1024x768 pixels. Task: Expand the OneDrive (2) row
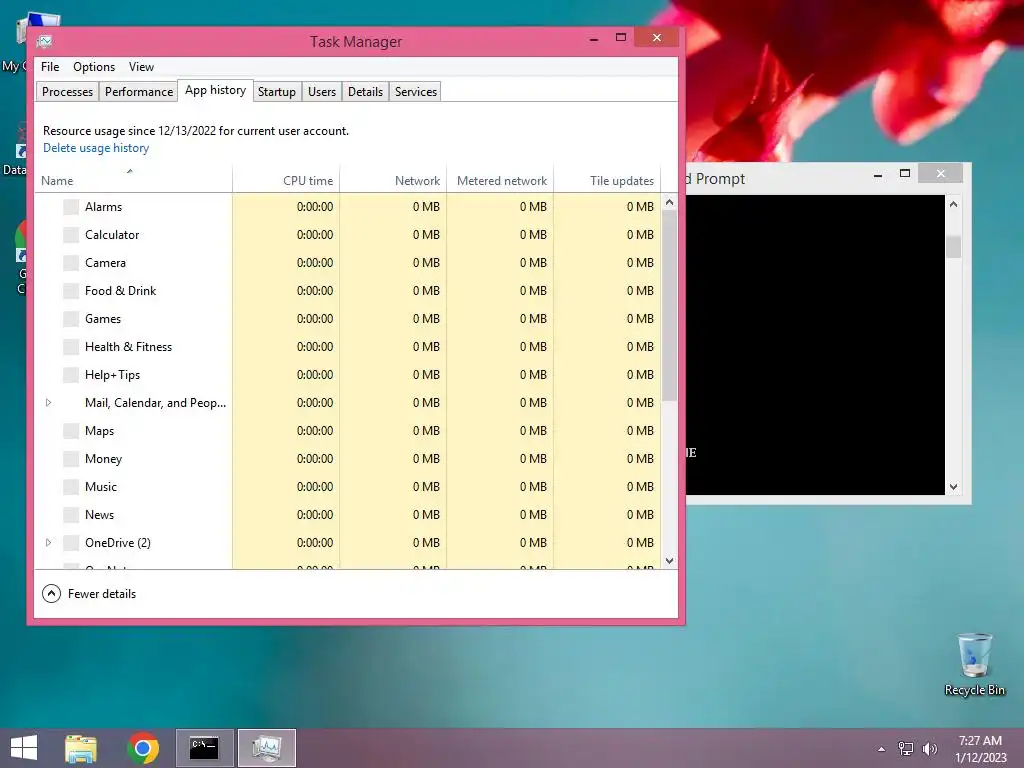click(48, 543)
